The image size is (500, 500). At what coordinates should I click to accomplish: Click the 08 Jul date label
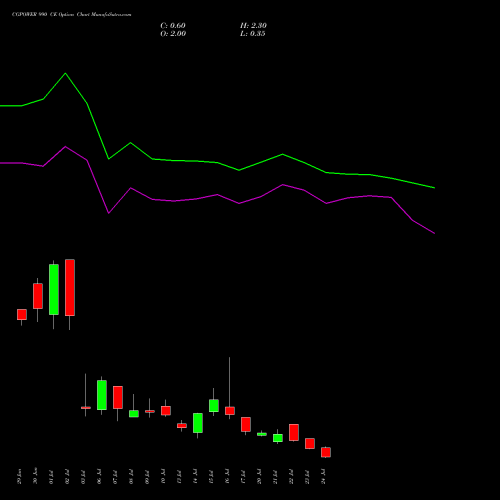point(131,476)
